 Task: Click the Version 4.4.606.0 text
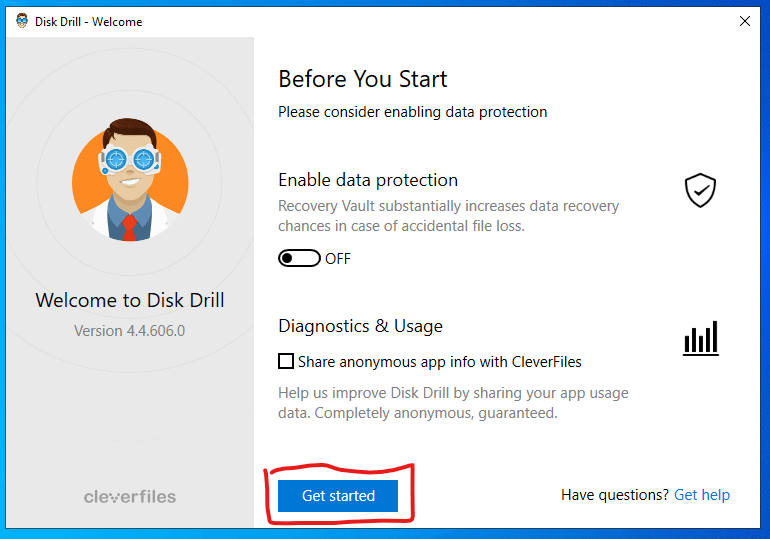130,331
